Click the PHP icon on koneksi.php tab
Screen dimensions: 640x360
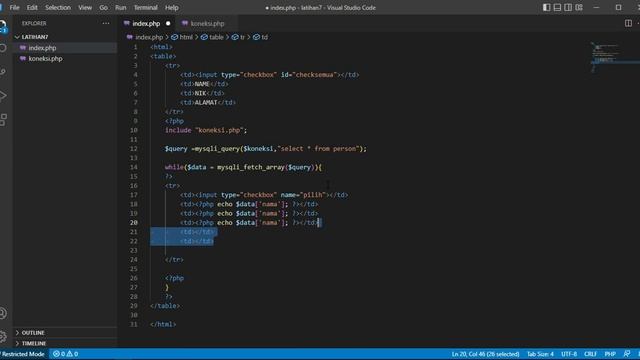point(185,23)
